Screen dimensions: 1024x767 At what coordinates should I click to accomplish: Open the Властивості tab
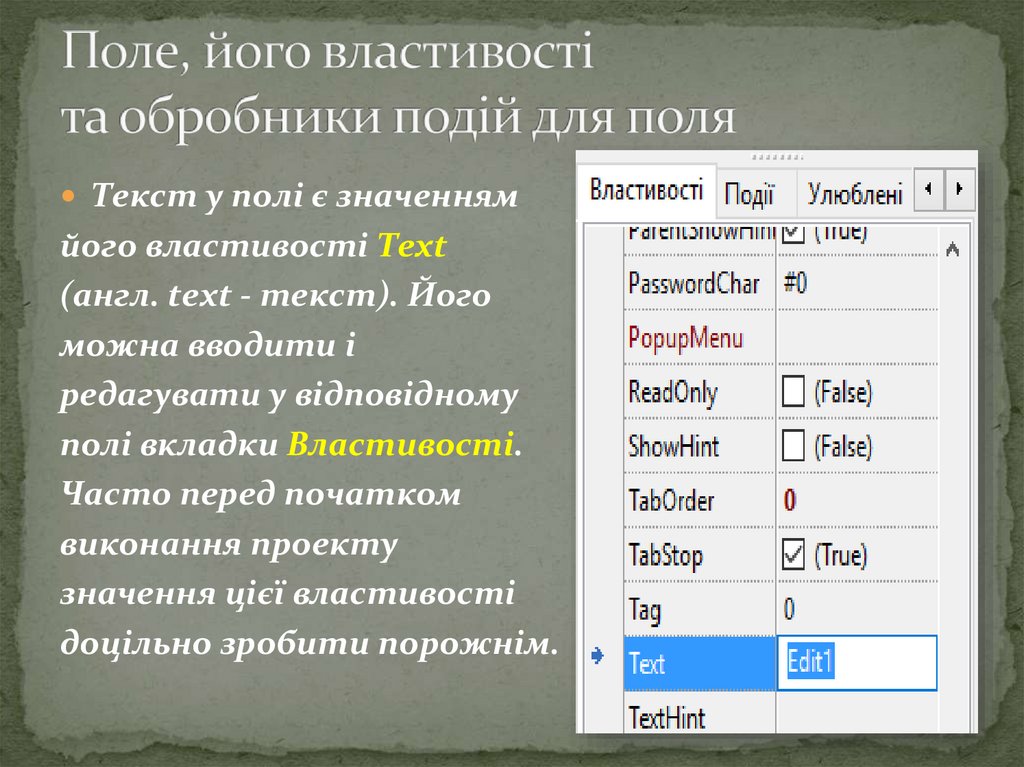[x=646, y=190]
